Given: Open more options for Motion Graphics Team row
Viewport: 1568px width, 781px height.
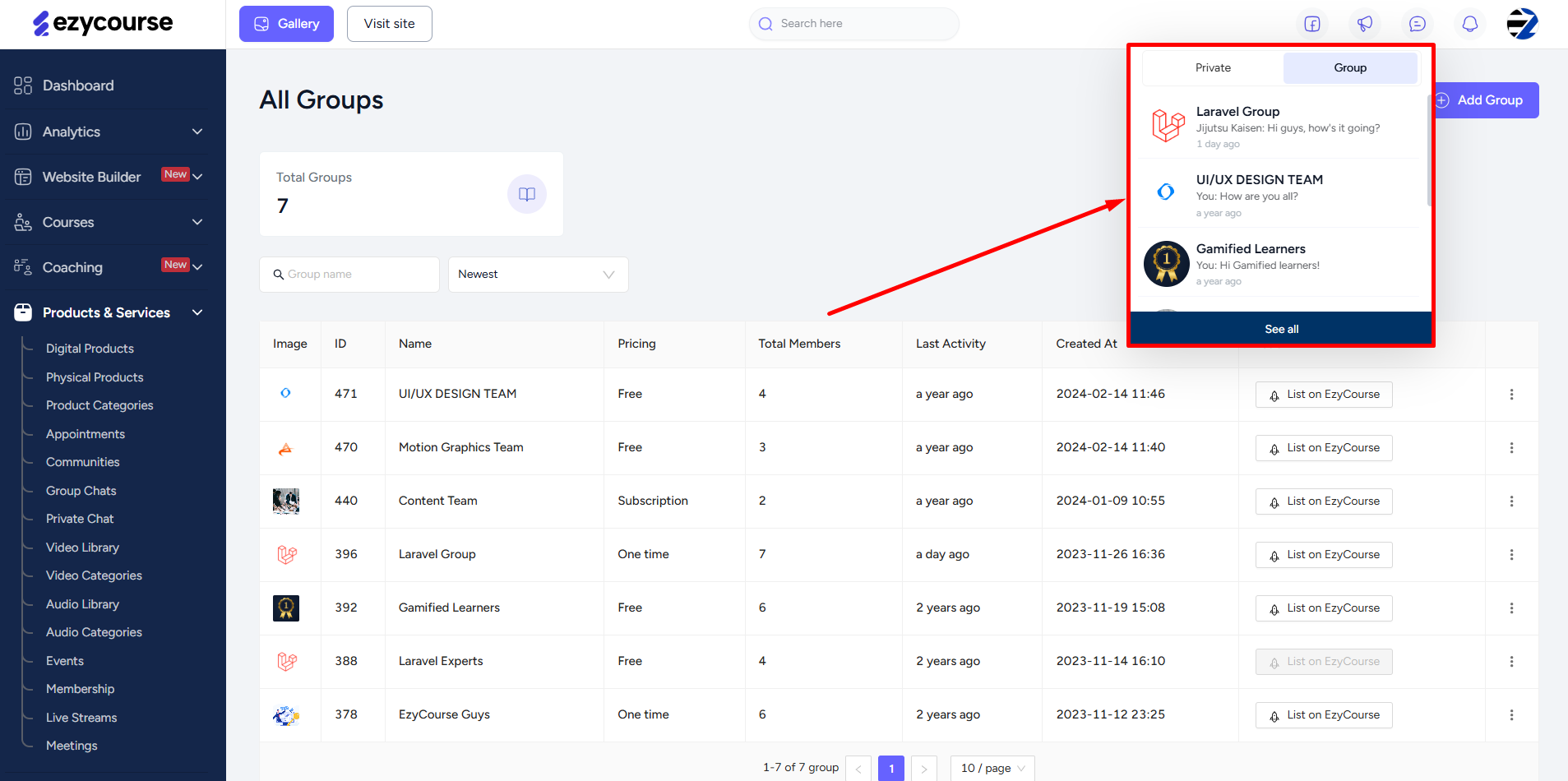Looking at the screenshot, I should point(1511,448).
